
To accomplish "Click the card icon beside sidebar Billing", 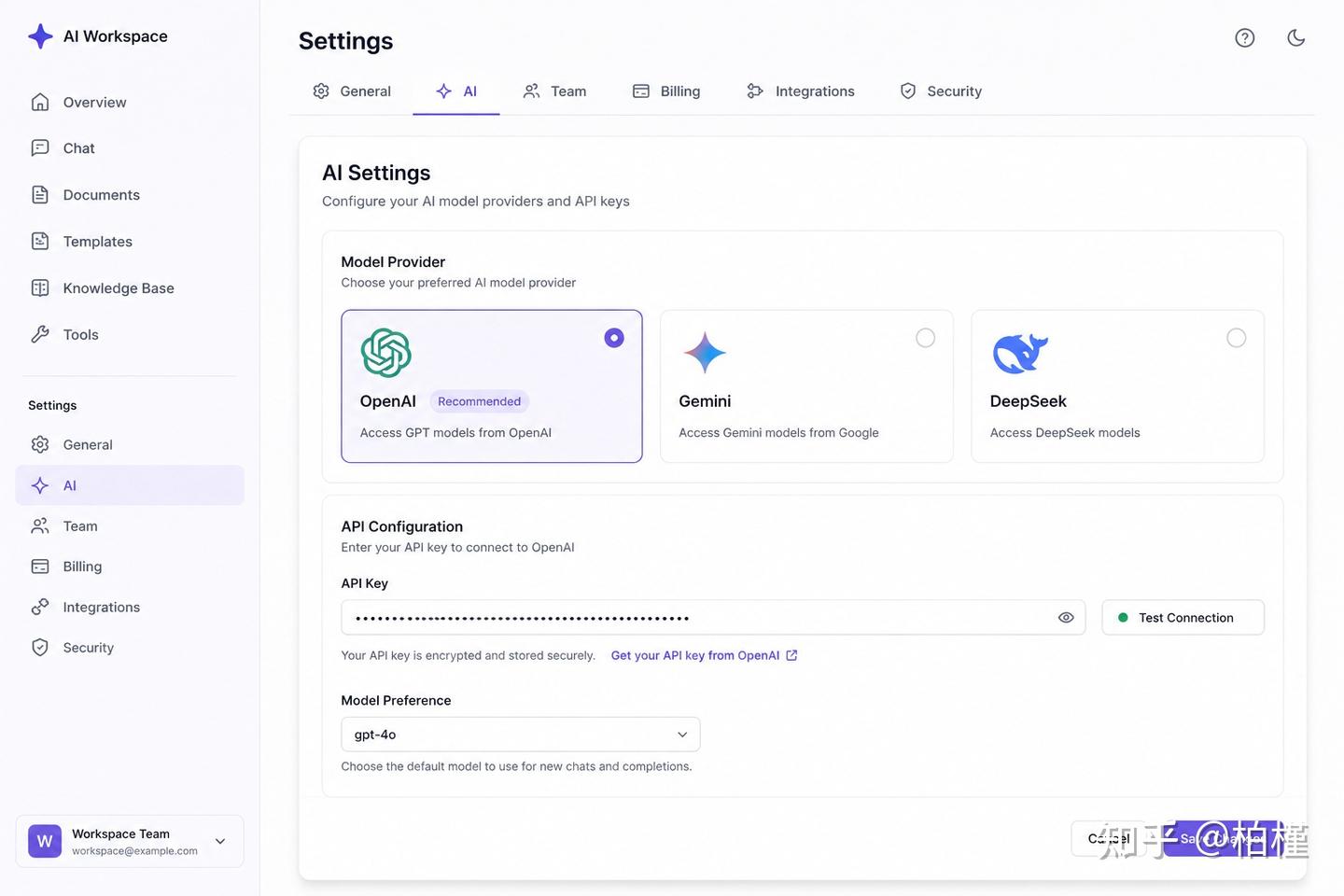I will [x=40, y=567].
